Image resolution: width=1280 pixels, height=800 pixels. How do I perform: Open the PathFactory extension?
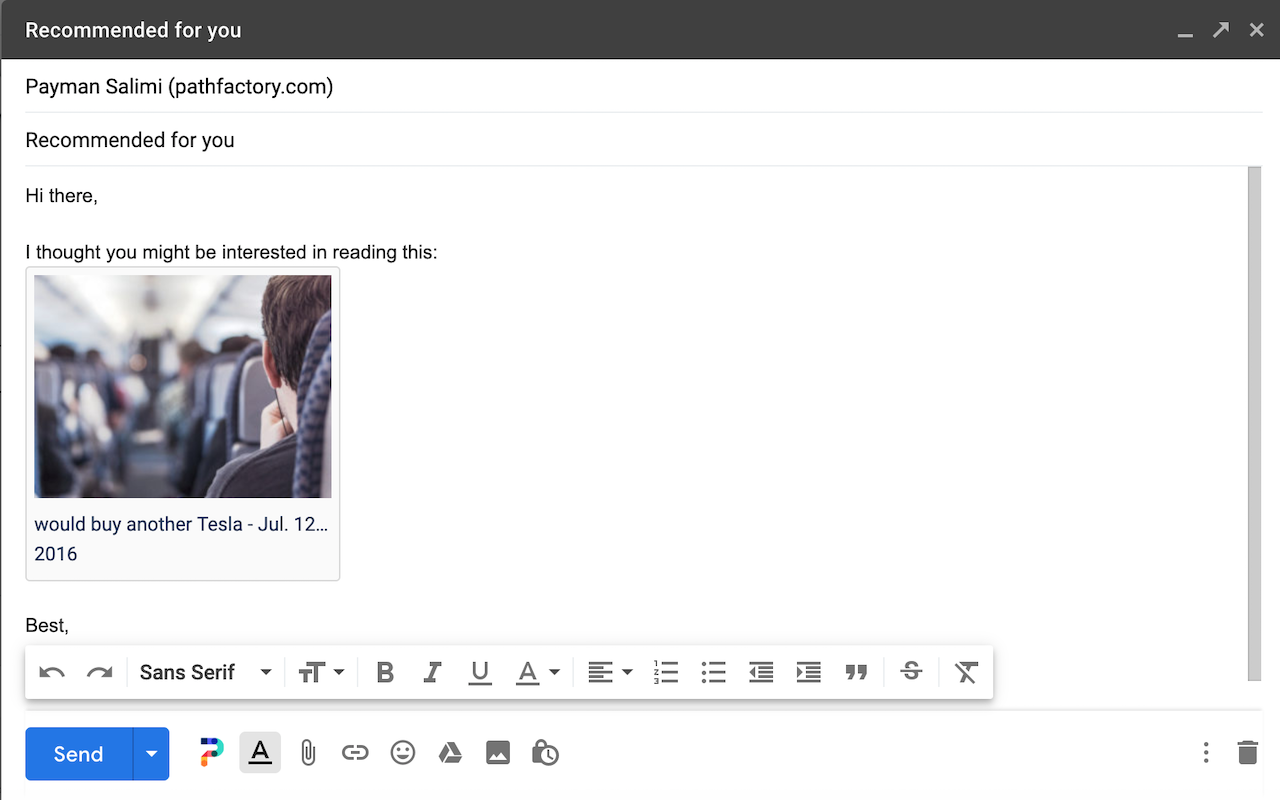coord(211,752)
